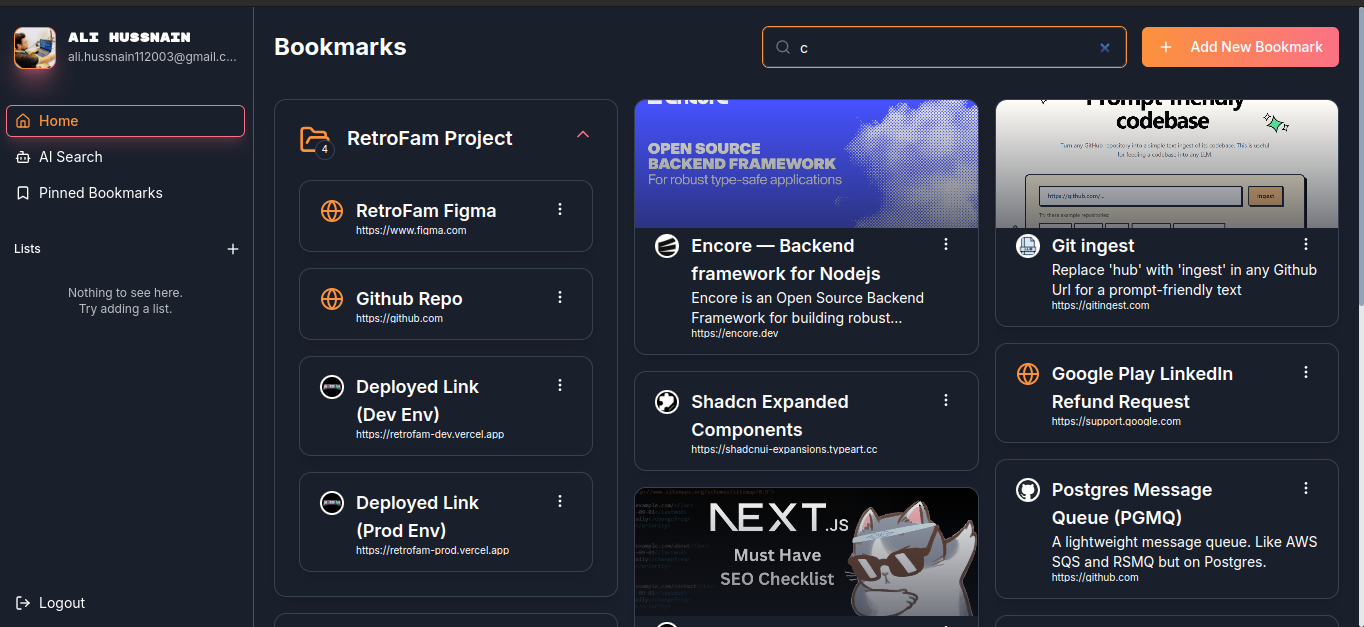Viewport: 1364px width, 627px height.
Task: Open https://gitingest.com link
Action: tap(1100, 305)
